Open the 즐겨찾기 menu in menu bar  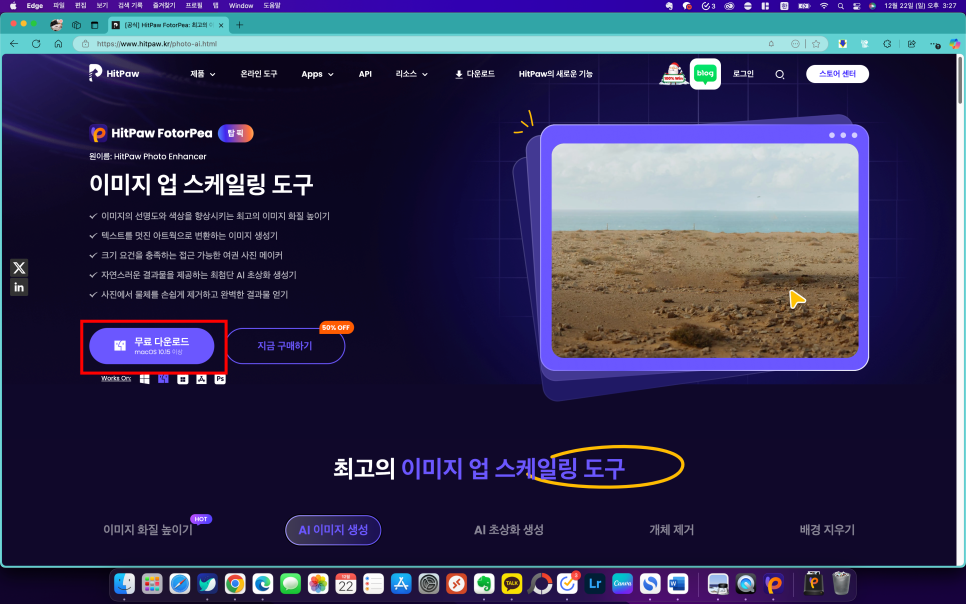tap(164, 6)
